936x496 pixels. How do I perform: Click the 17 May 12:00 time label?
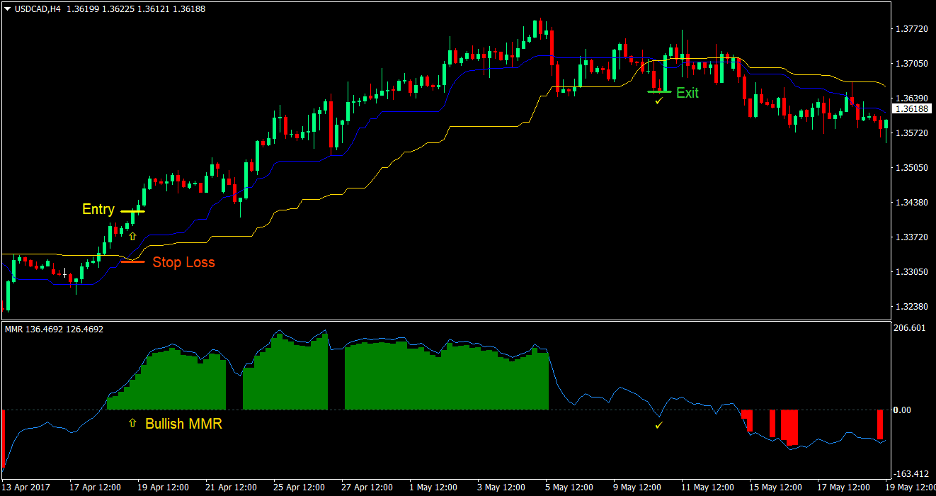tap(845, 486)
